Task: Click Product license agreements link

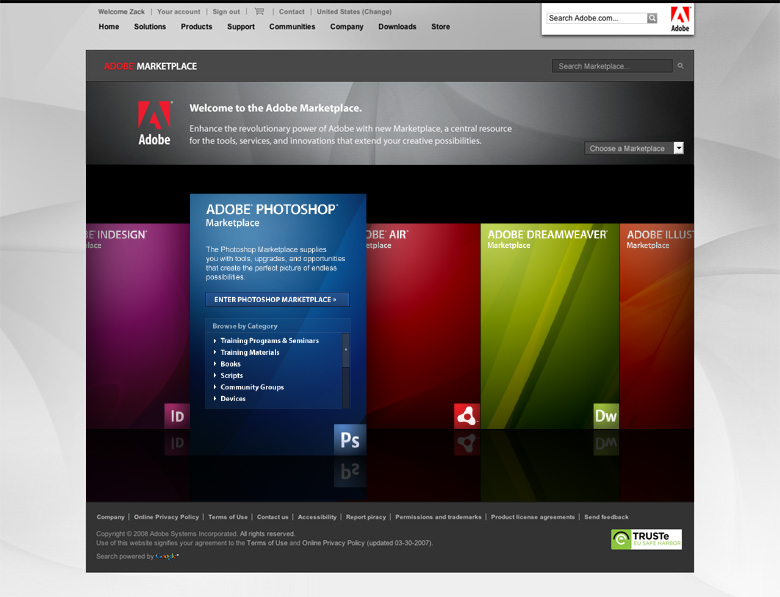Action: (x=533, y=517)
